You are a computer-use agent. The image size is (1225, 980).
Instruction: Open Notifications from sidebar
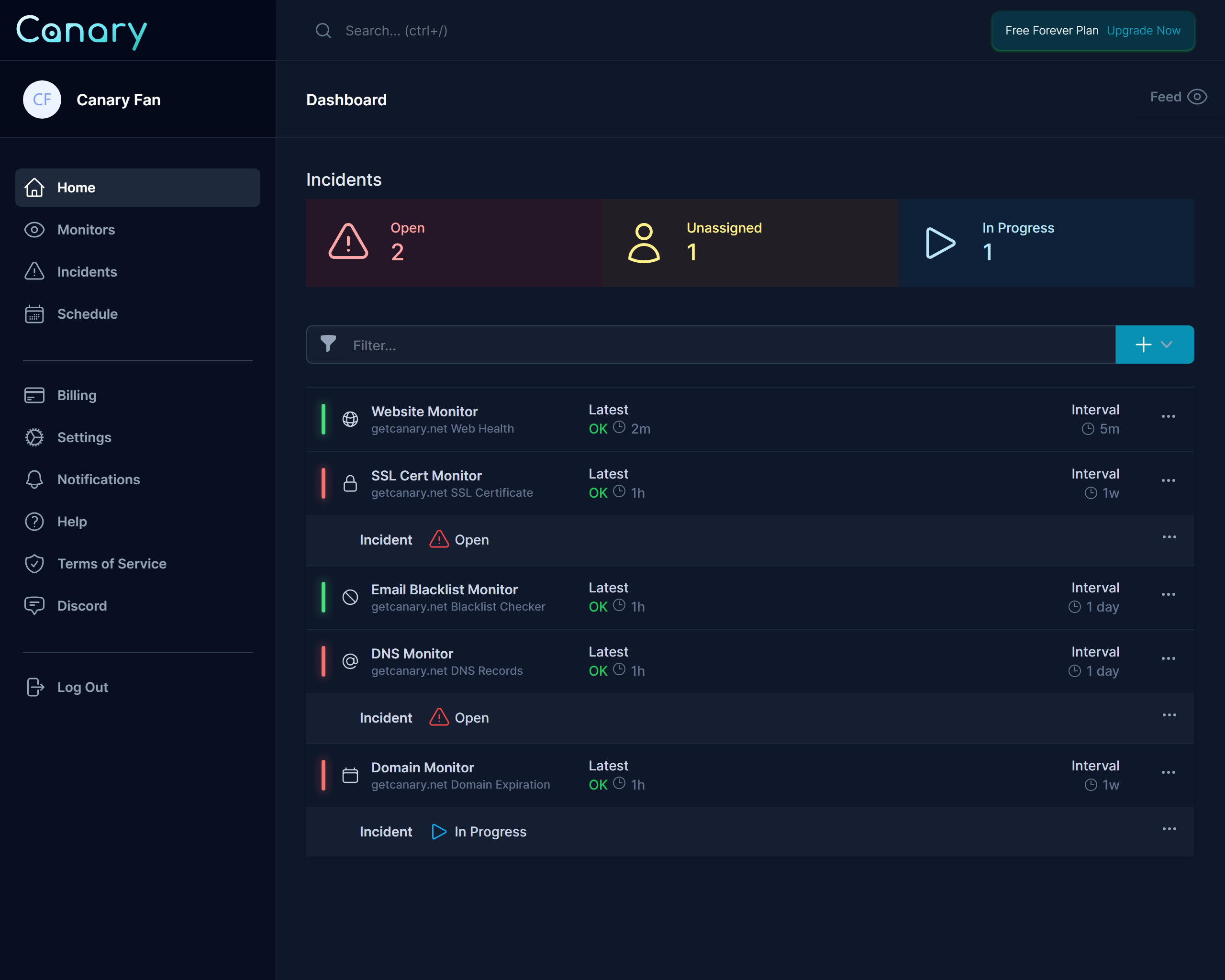[98, 479]
